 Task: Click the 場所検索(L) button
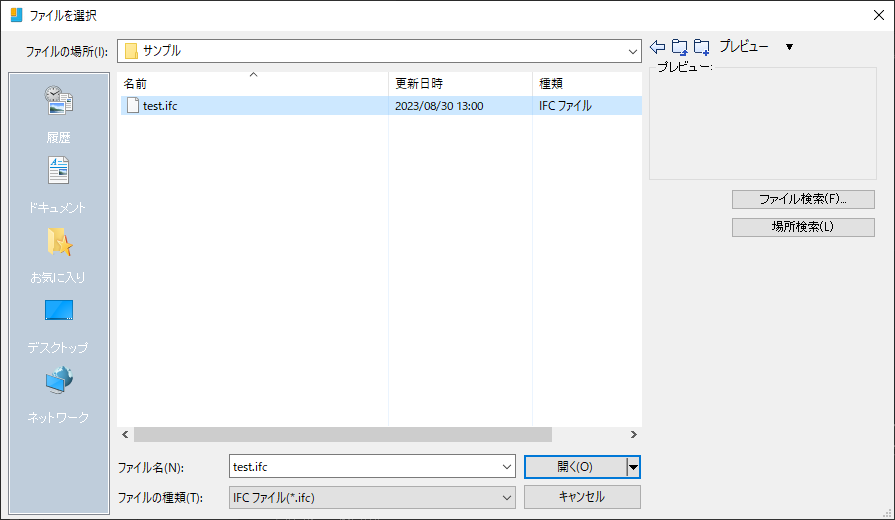tap(803, 227)
